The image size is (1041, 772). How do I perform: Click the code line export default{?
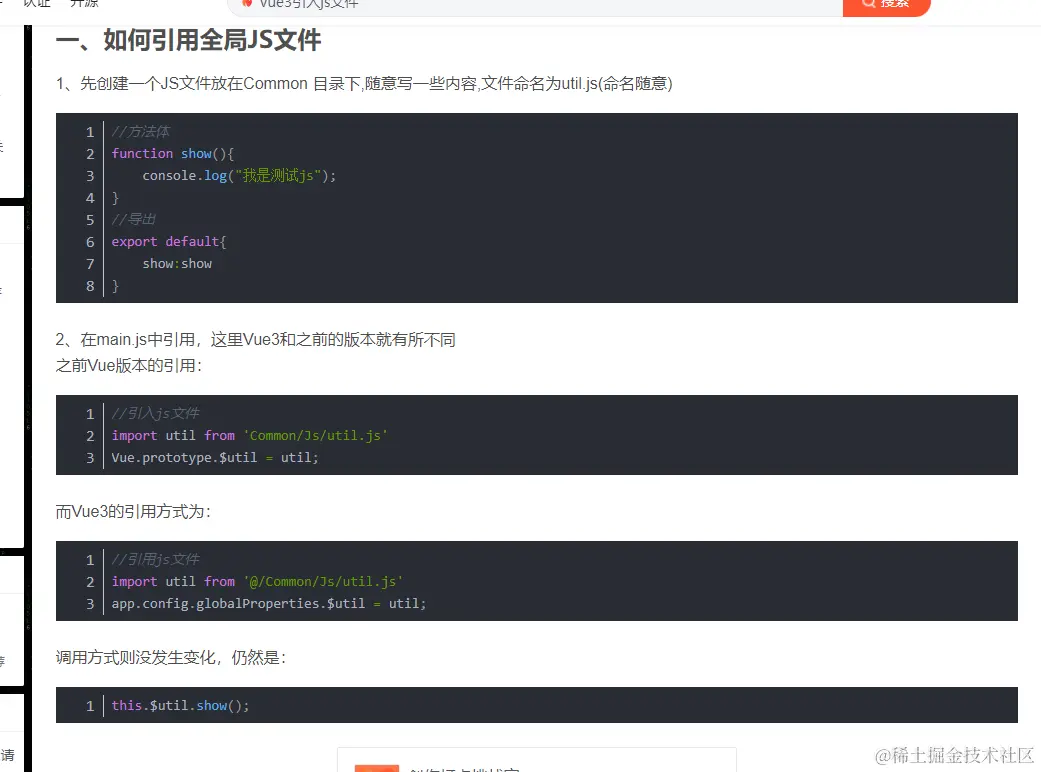click(169, 242)
